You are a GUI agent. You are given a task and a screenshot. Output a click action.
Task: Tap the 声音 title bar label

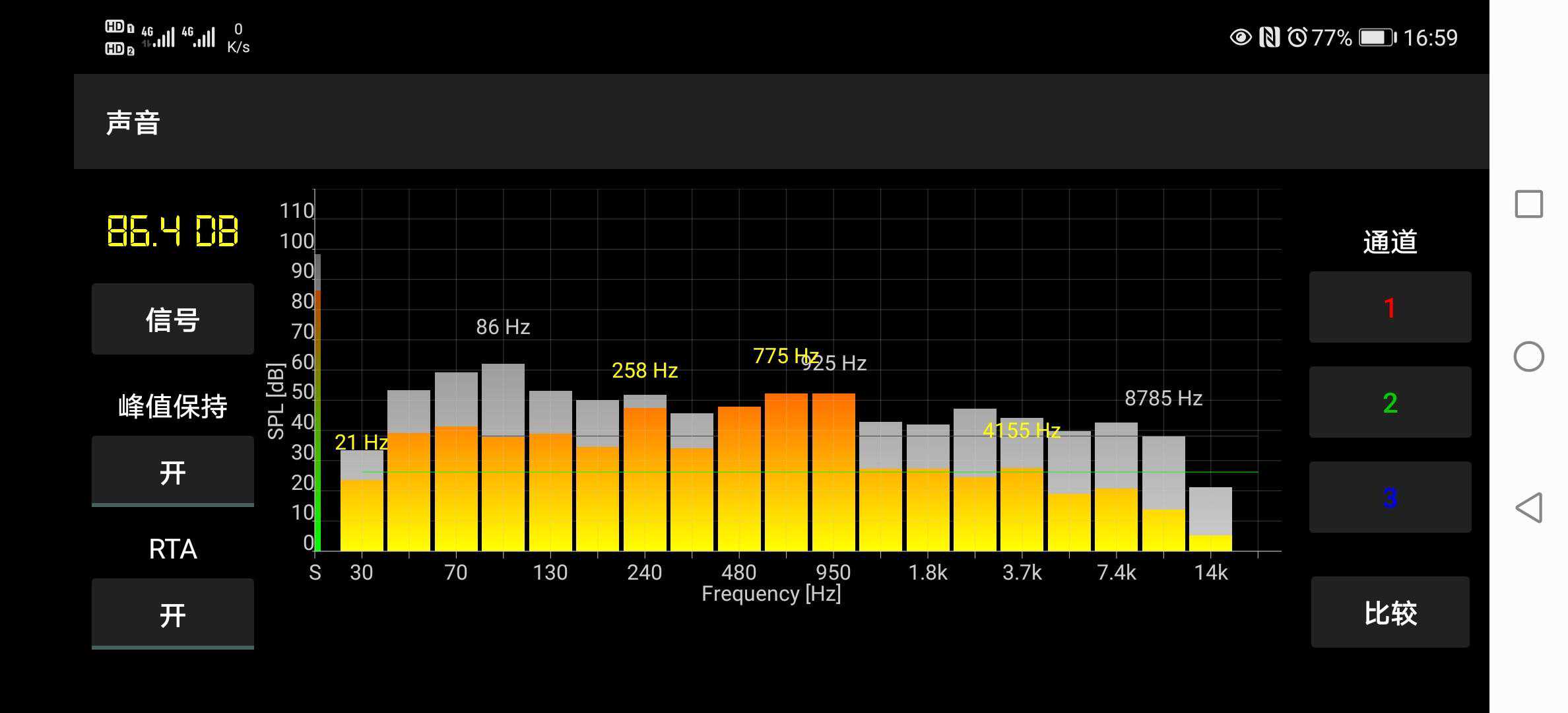coord(133,123)
